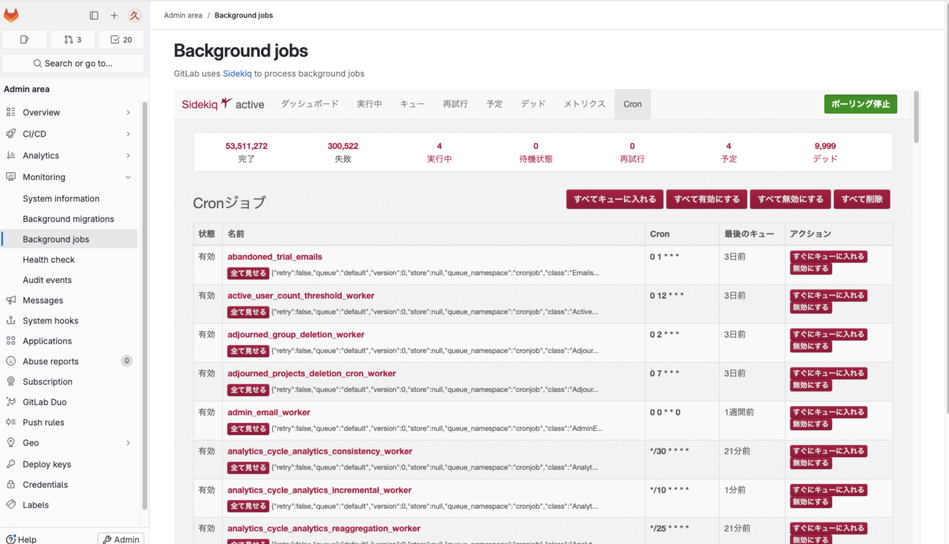Viewport: 949px width, 544px height.
Task: Show full active_user_count_threshold_worker details with 全て見せる
Action: tap(248, 312)
